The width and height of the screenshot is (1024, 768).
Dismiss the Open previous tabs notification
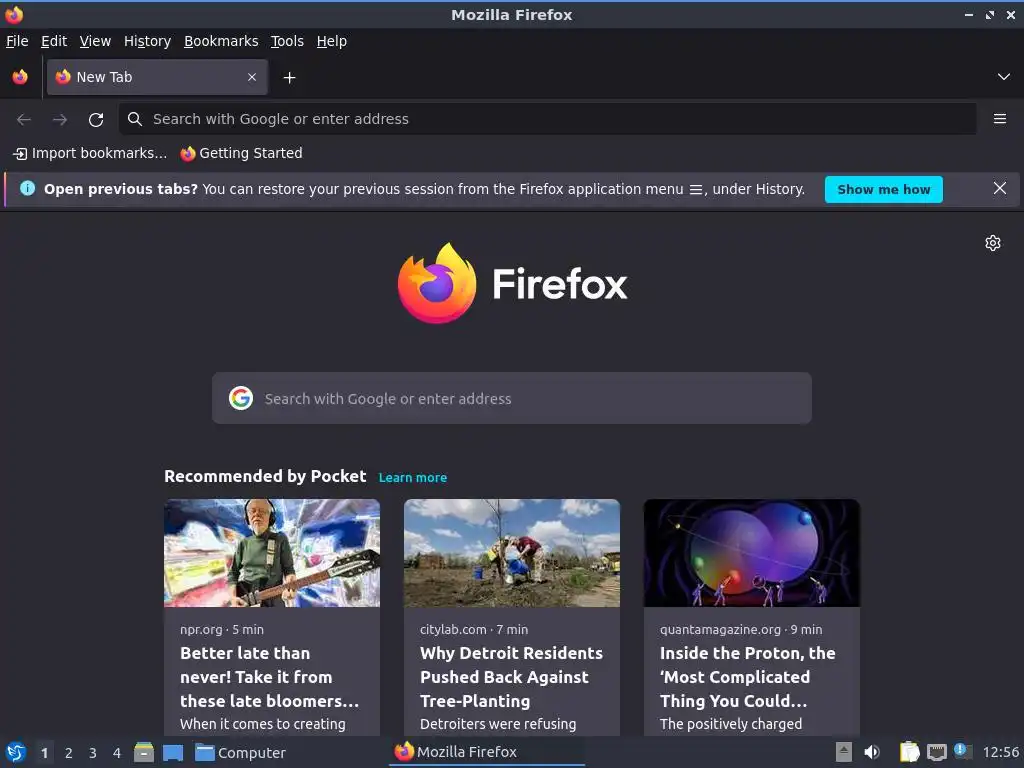coord(999,188)
